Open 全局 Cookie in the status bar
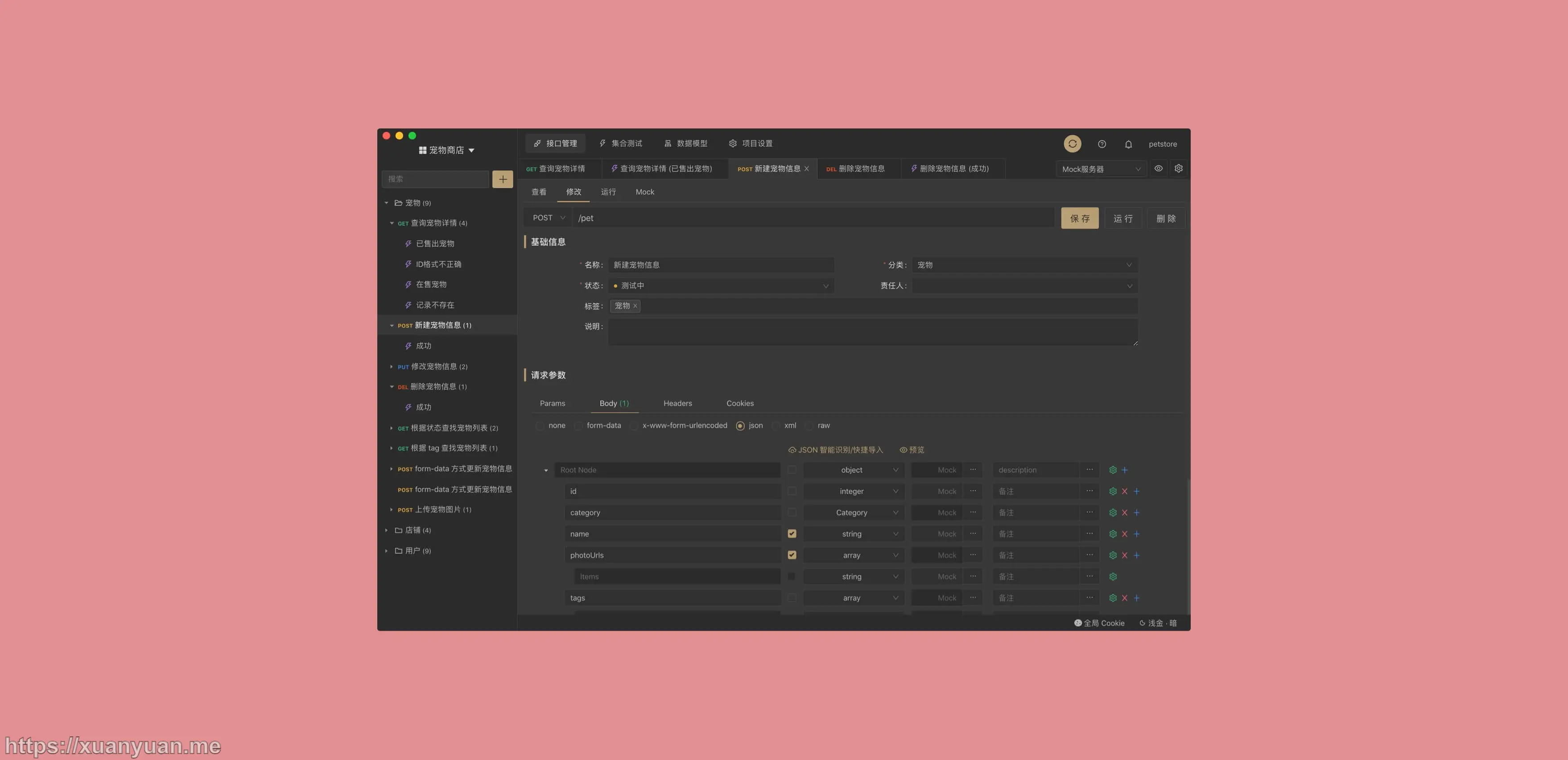The height and width of the screenshot is (760, 1568). [1099, 623]
